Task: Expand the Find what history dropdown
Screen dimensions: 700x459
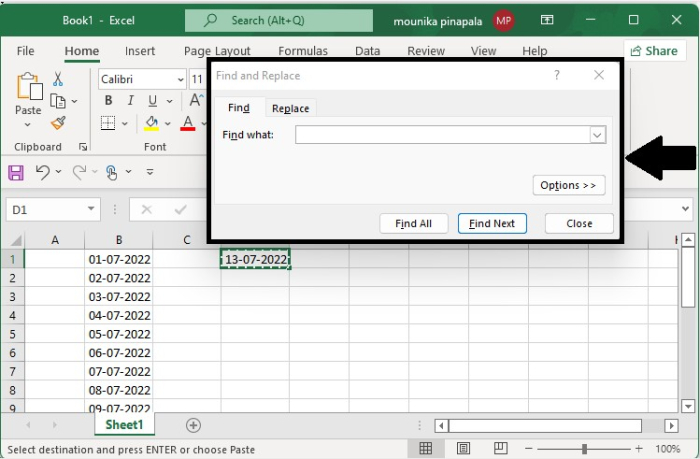Action: [x=598, y=134]
